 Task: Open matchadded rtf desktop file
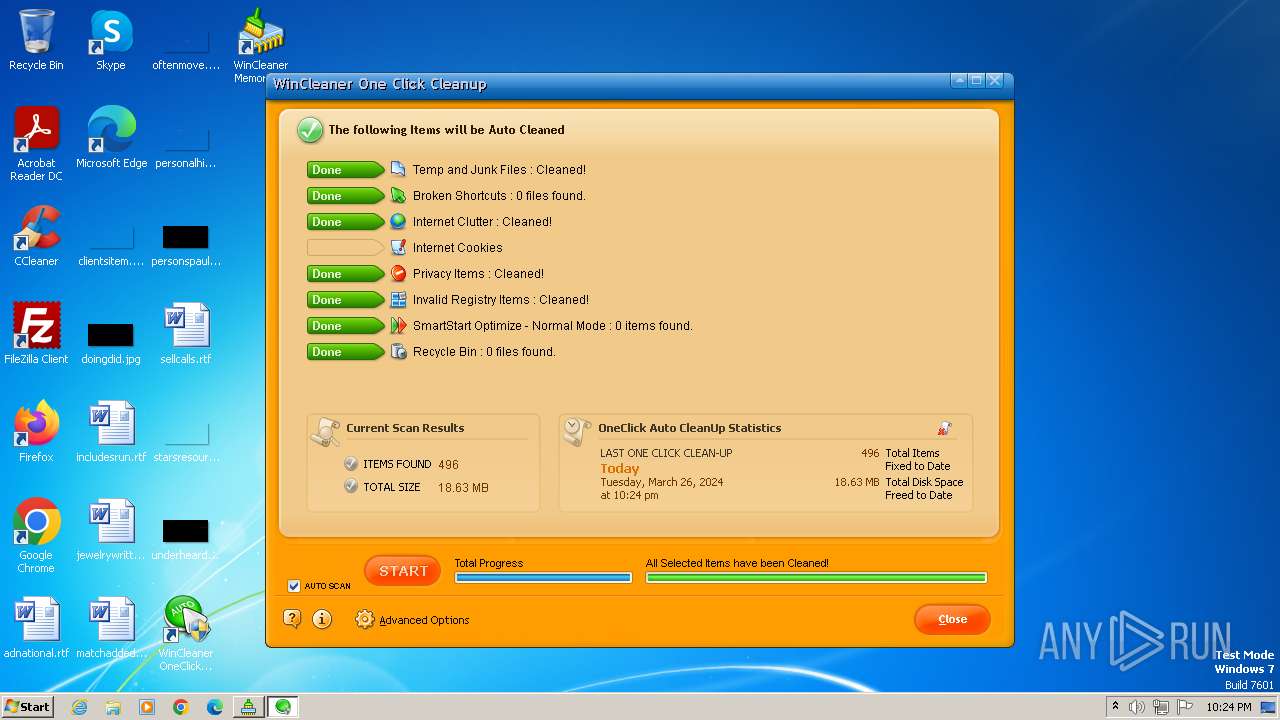pyautogui.click(x=111, y=628)
